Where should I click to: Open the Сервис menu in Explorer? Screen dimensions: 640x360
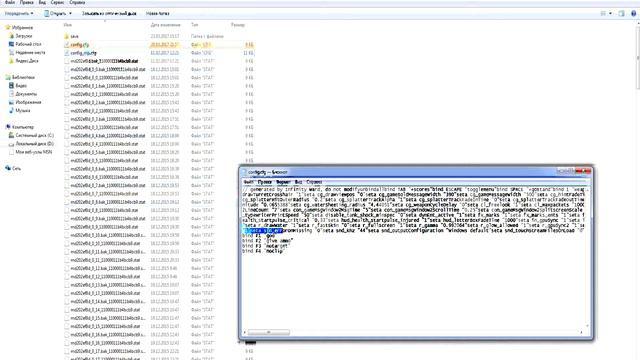coord(57,2)
